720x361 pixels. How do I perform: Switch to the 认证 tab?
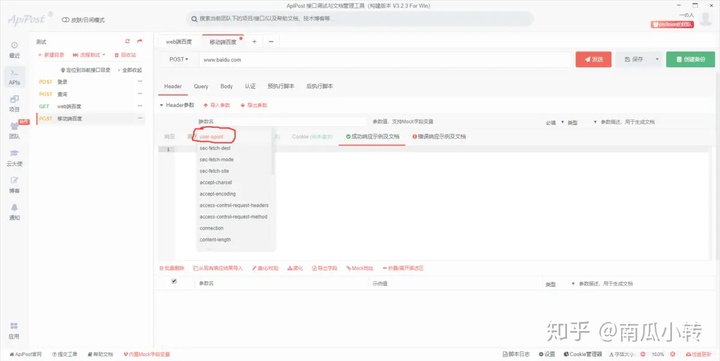coord(250,86)
